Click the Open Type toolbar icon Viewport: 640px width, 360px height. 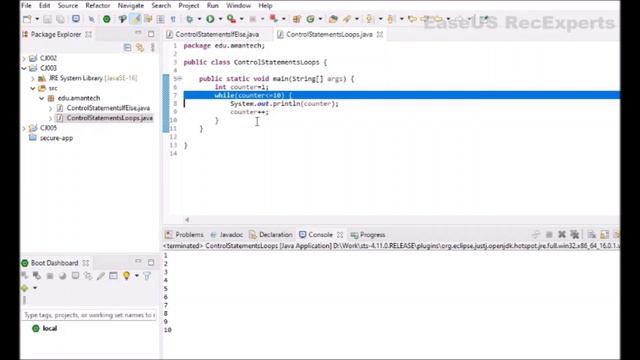[333, 19]
